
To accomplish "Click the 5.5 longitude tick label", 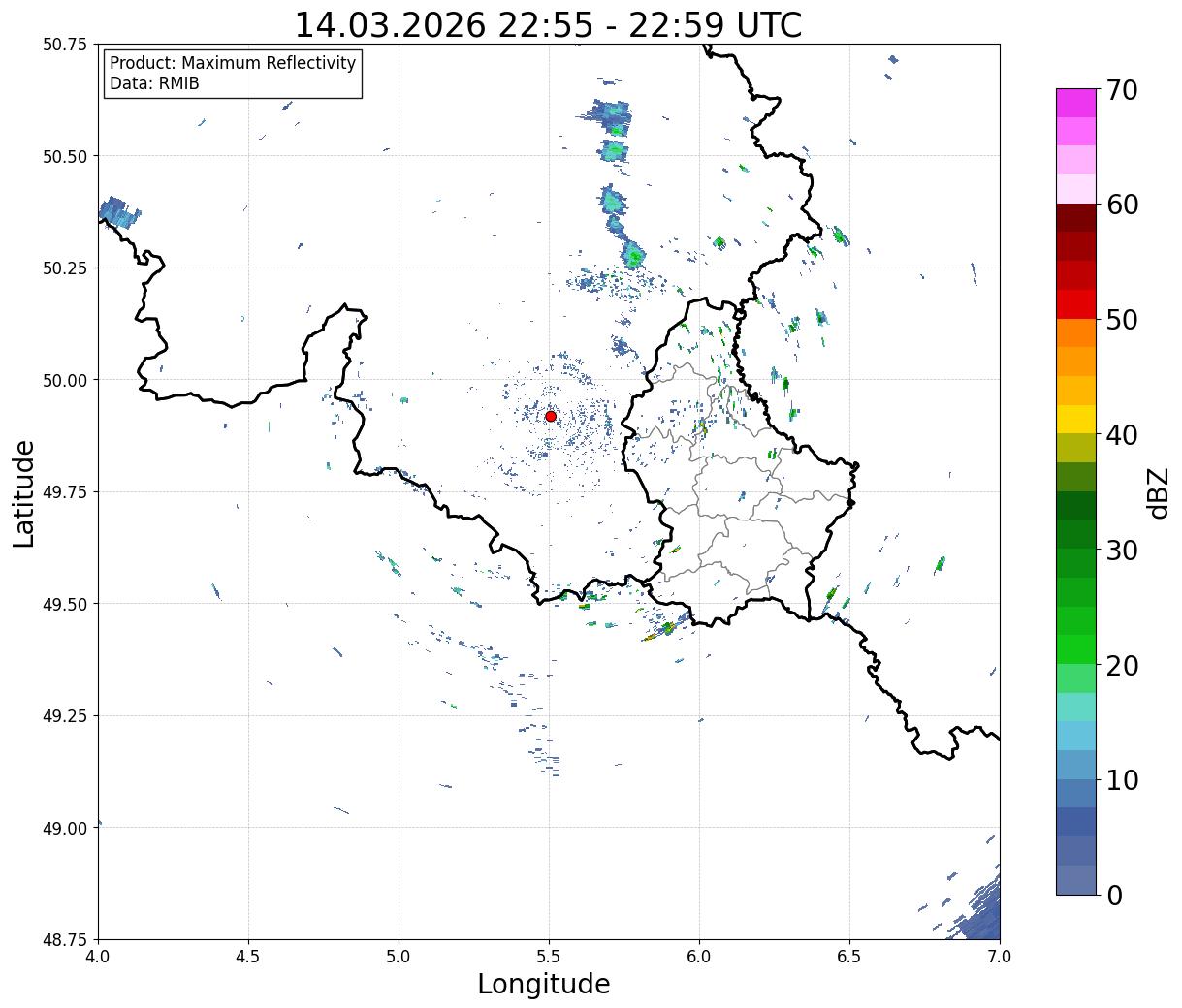I will coord(549,957).
